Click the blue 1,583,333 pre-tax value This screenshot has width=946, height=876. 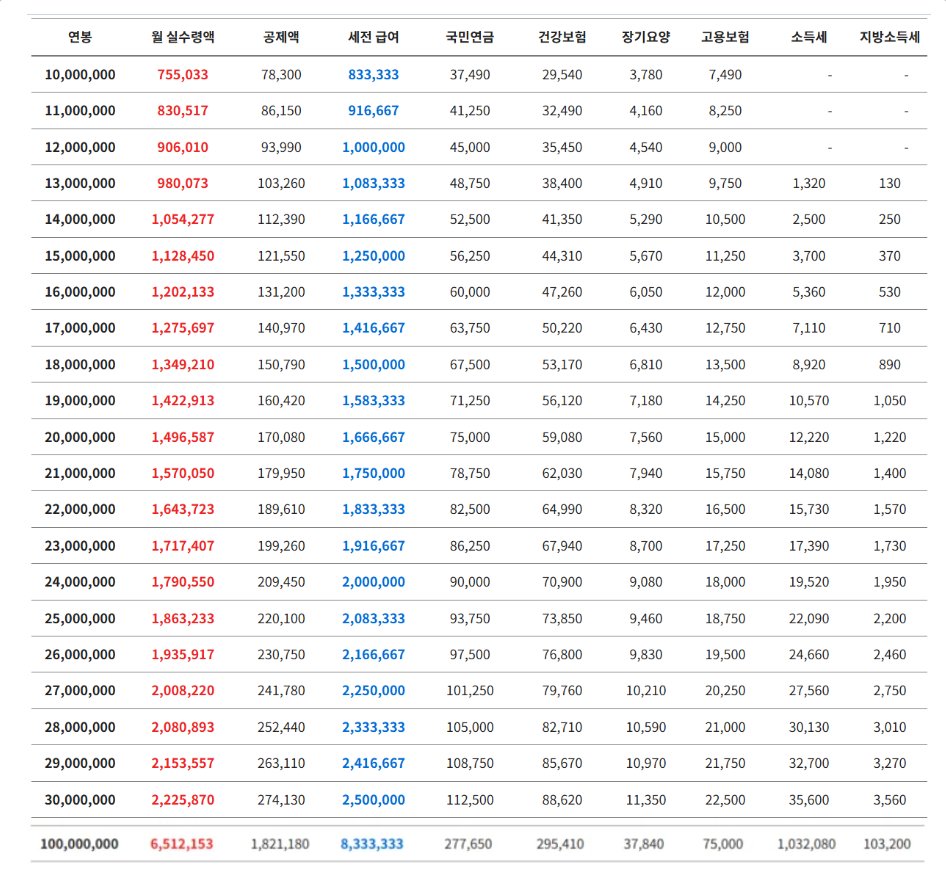click(373, 401)
